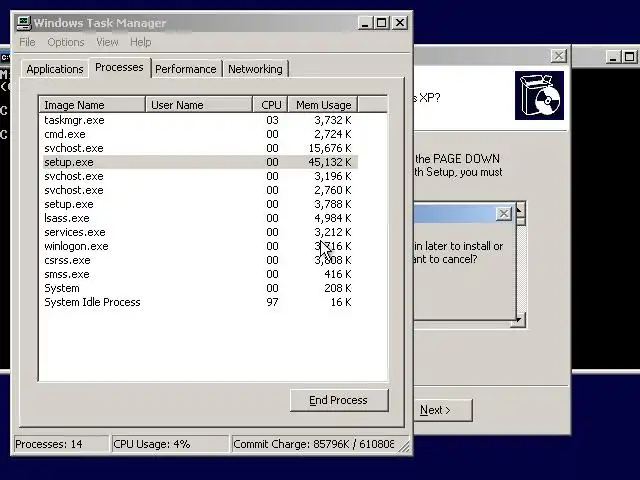Sort by User Name column header
Viewport: 640px width, 480px height.
click(x=199, y=105)
